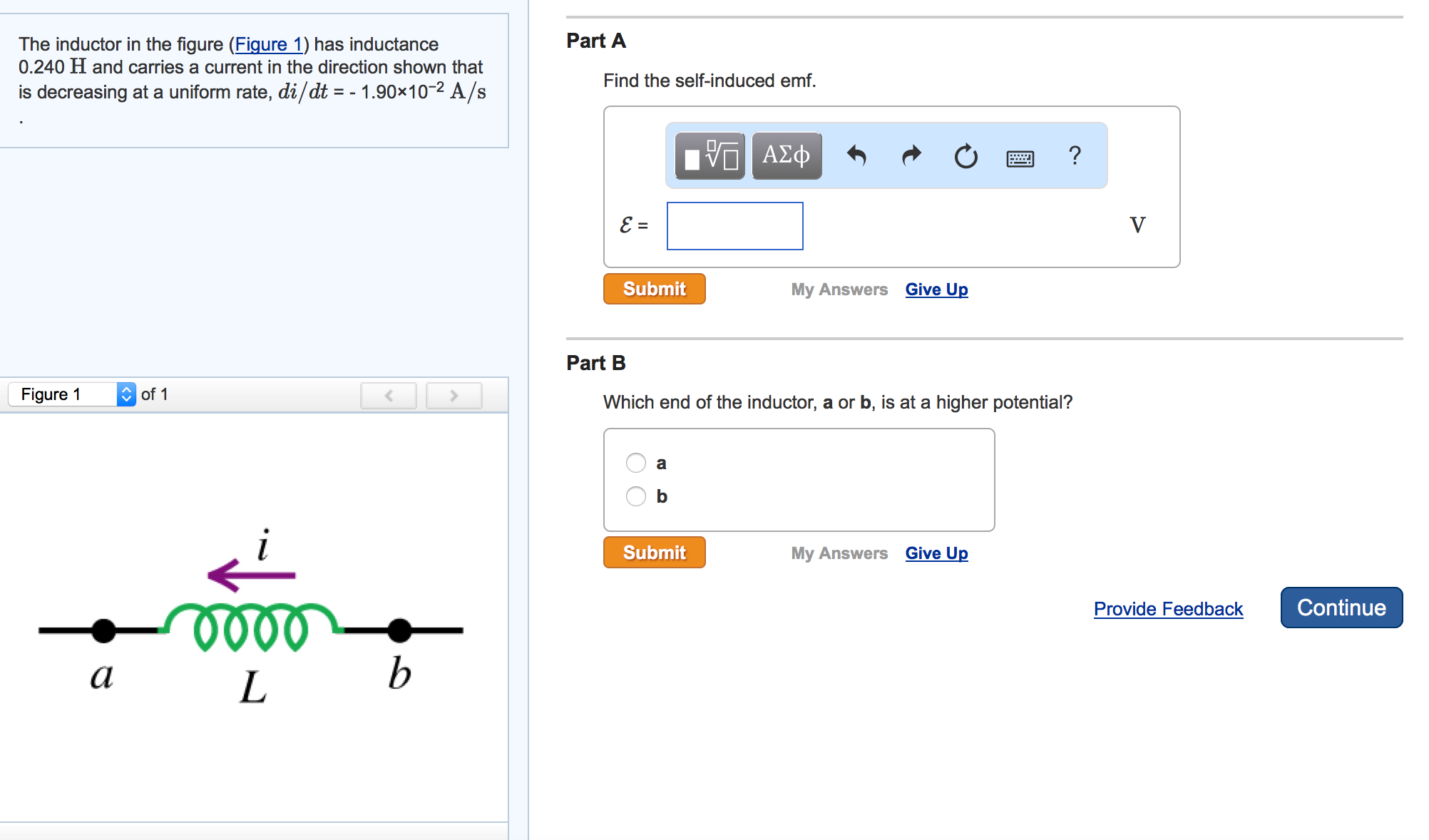Screen dimensions: 1429x840
Task: Click Give Up for Part B
Action: pos(936,553)
